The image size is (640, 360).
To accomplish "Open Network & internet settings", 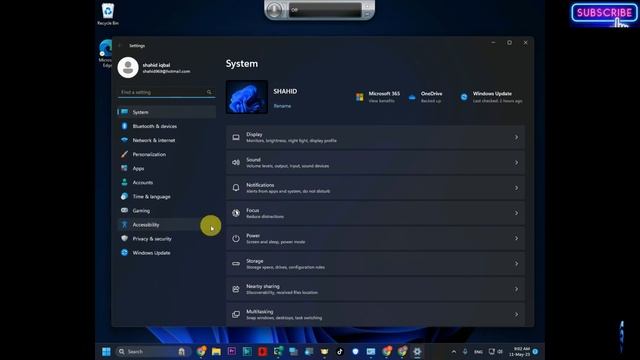I will click(167, 140).
